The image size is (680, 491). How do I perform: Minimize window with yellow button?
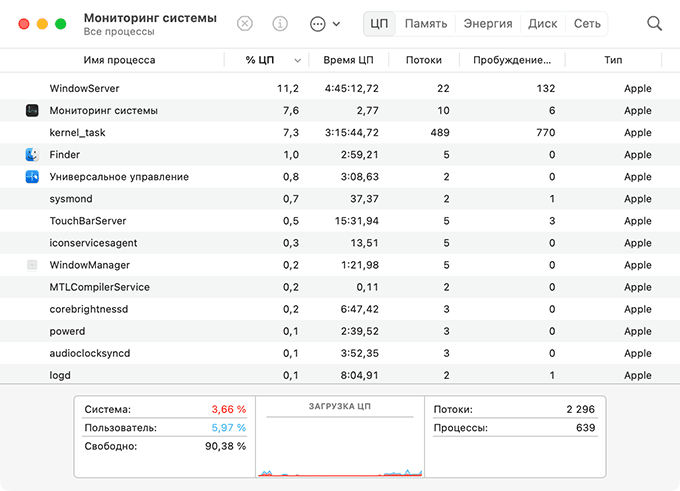[x=42, y=24]
